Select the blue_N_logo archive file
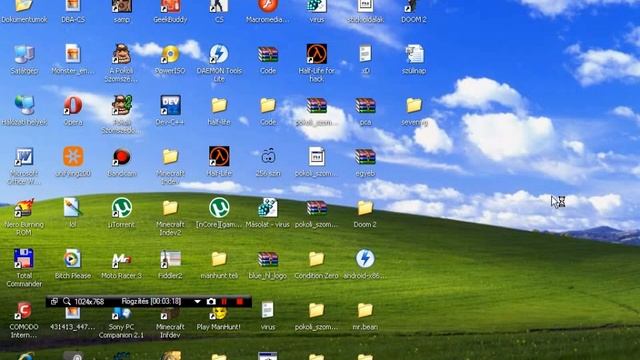This screenshot has height=360, width=640. pyautogui.click(x=268, y=259)
